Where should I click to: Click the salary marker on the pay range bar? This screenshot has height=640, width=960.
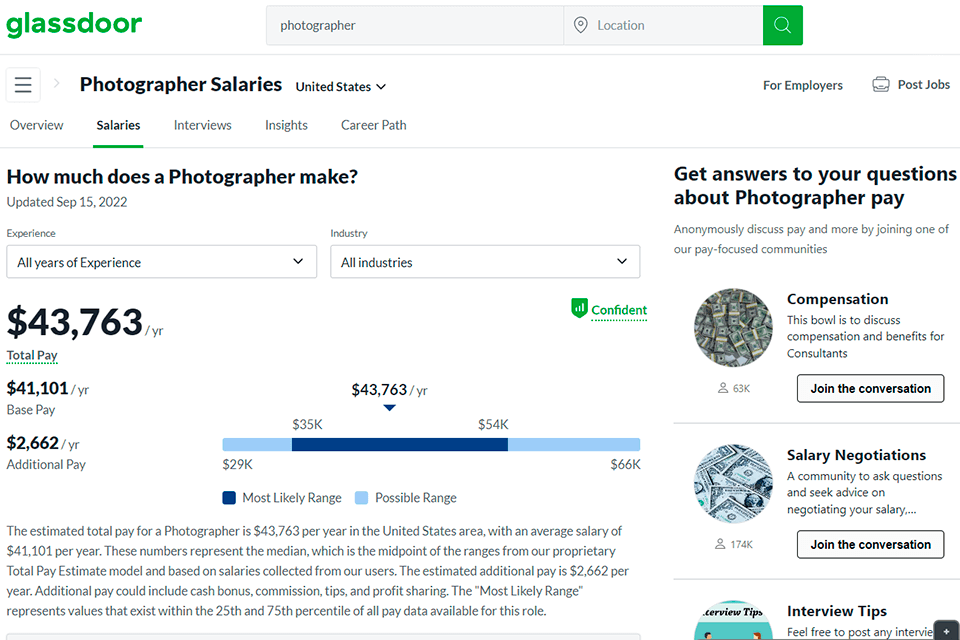tap(388, 407)
